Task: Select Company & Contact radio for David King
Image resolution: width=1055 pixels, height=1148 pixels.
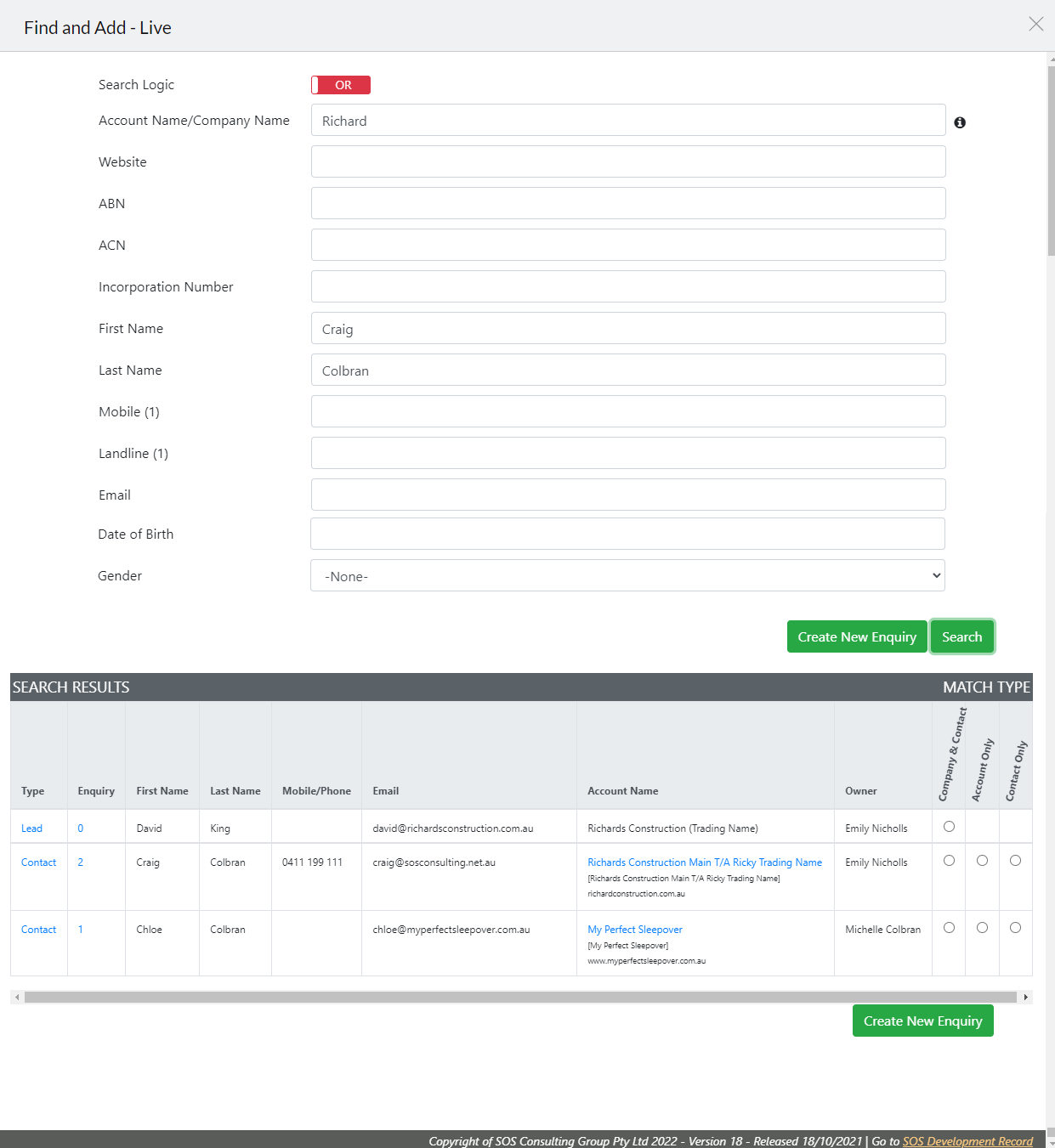Action: point(949,827)
